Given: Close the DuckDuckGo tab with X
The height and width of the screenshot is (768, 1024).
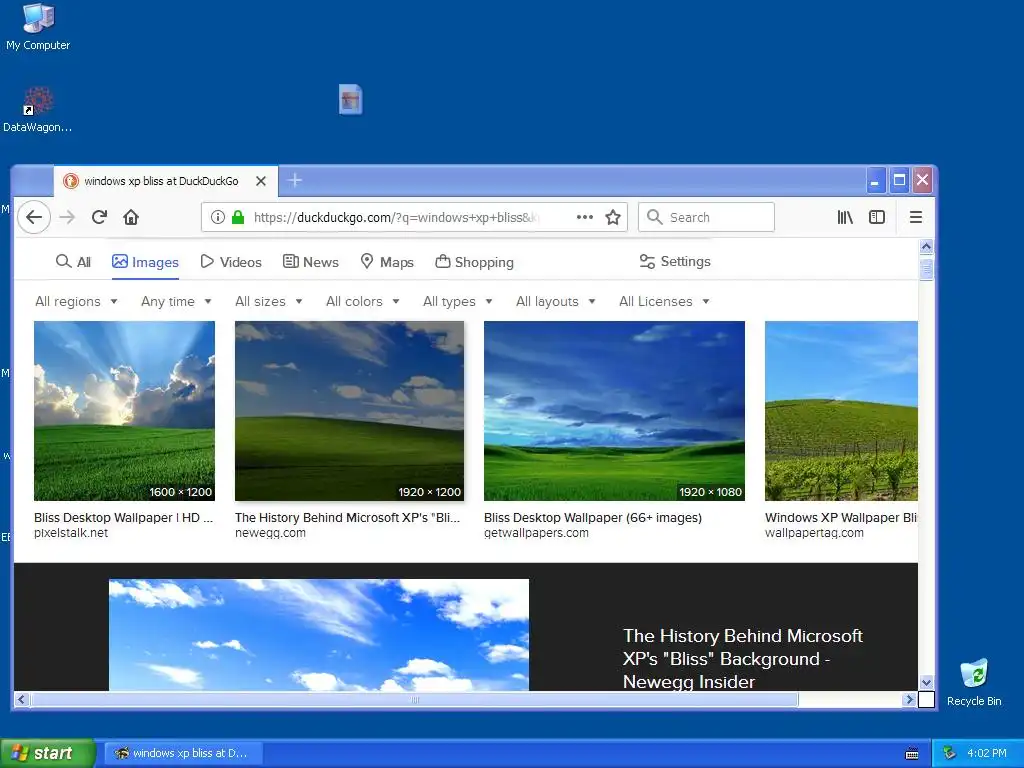Looking at the screenshot, I should tap(261, 181).
